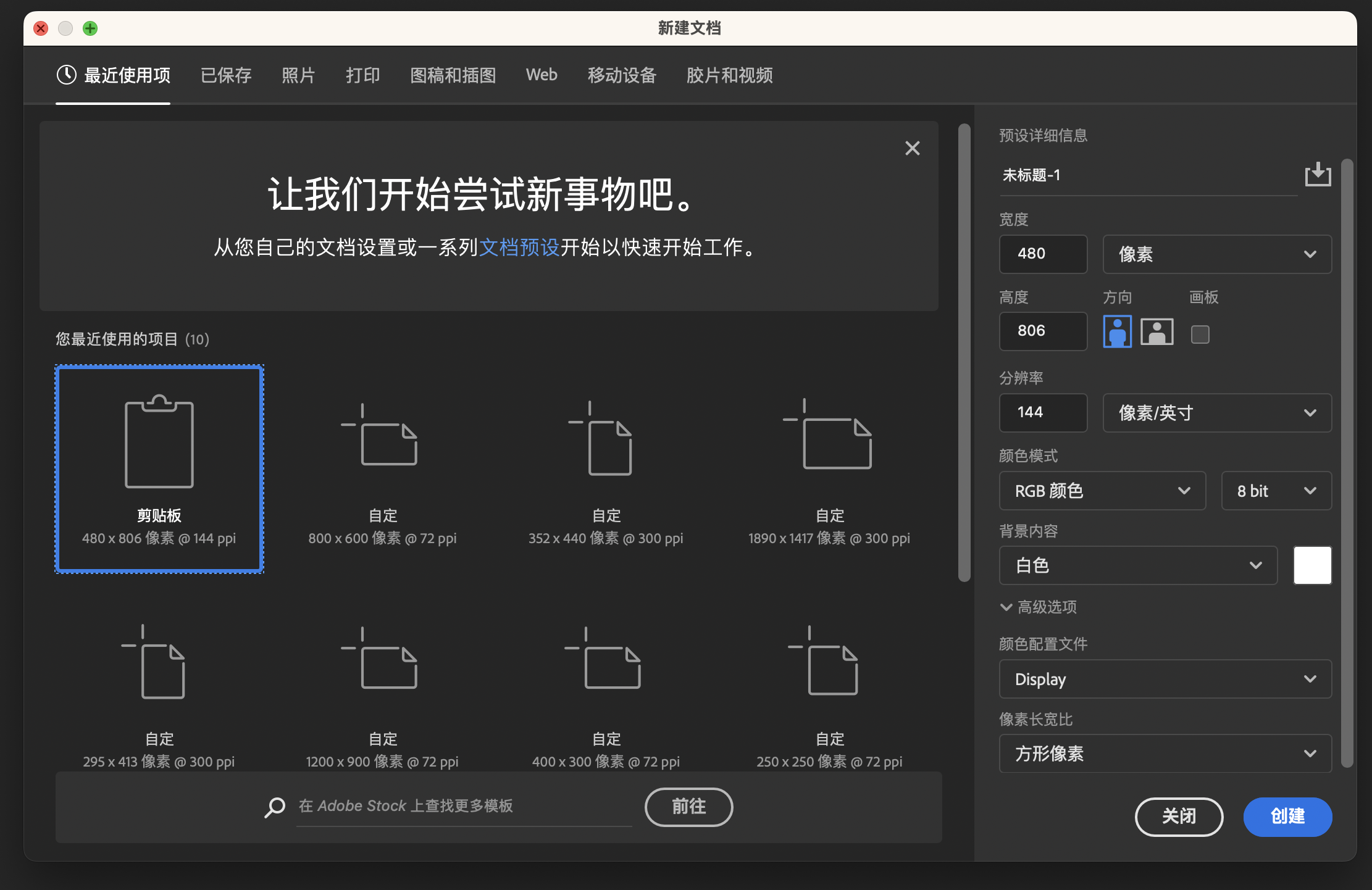
Task: Dismiss the welcome banner with X
Action: (x=912, y=148)
